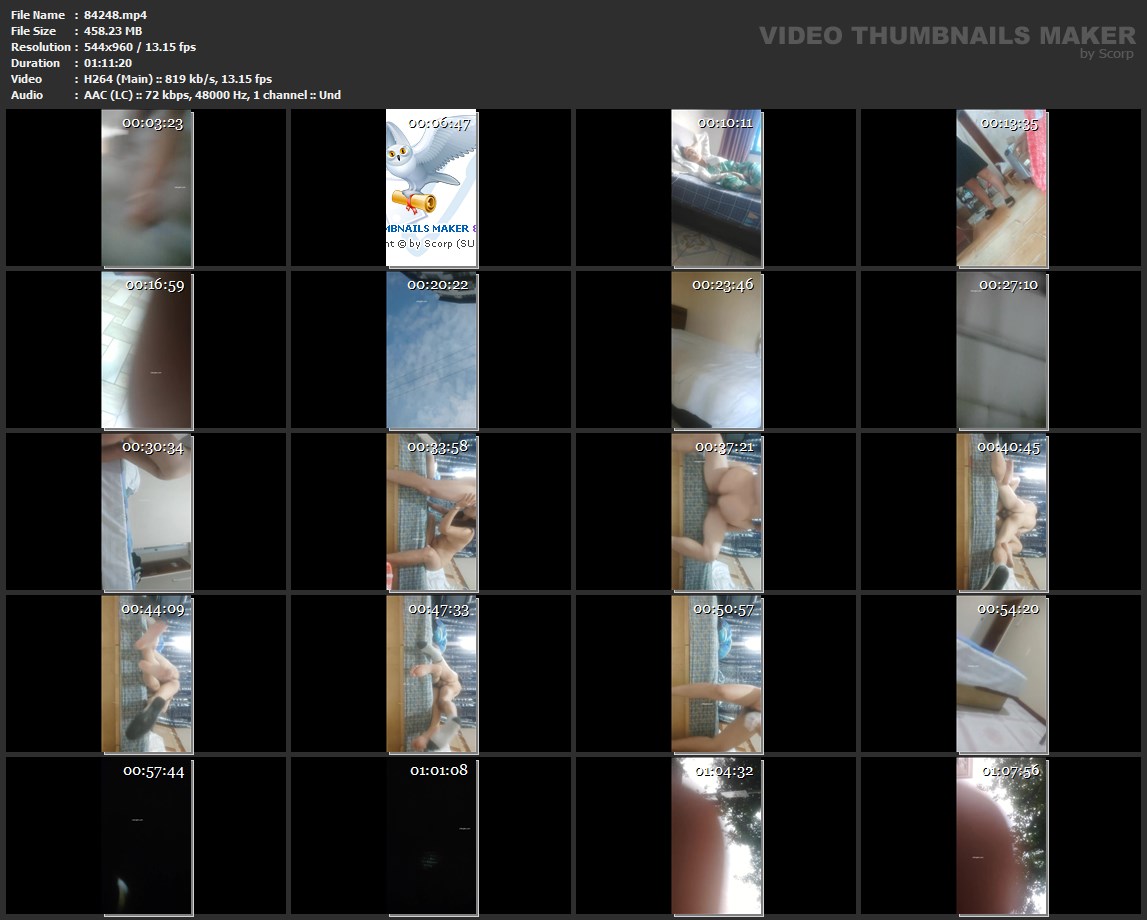Select the thumbnail stamped 00:06:47

point(432,188)
